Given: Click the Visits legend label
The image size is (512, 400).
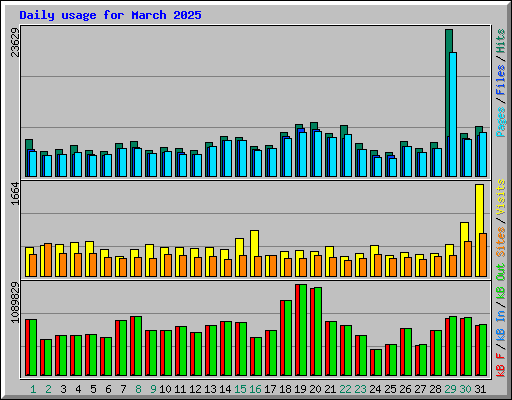Looking at the screenshot, I should point(501,197).
